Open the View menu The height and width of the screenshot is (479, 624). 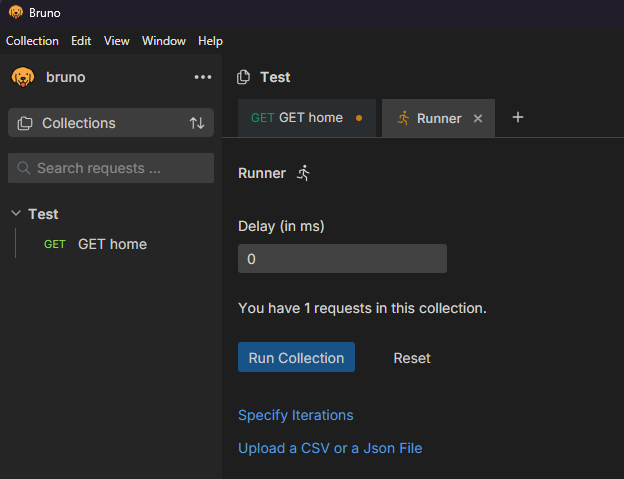point(117,41)
